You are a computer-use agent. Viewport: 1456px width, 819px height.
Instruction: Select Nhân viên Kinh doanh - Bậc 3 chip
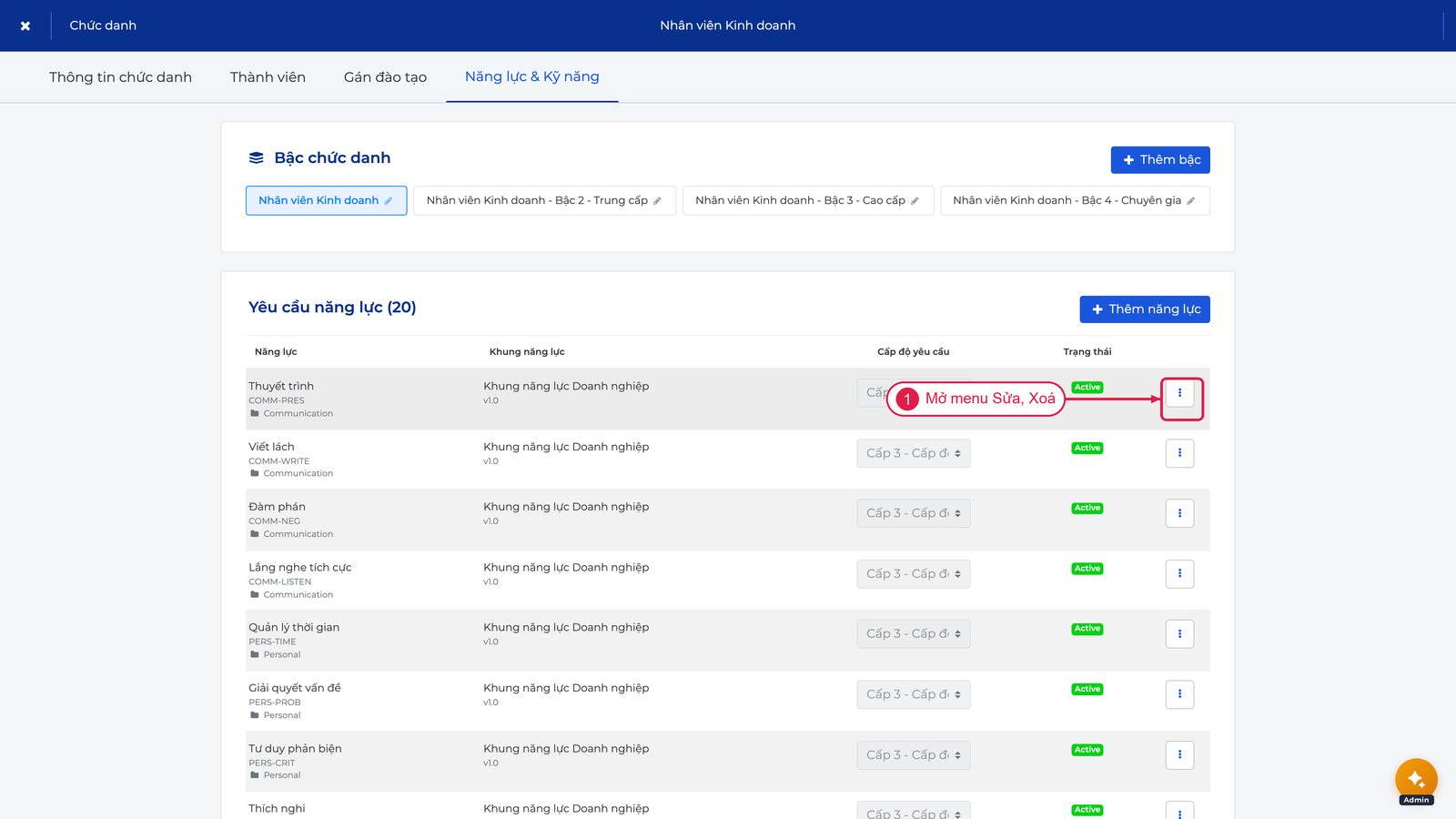(x=808, y=201)
